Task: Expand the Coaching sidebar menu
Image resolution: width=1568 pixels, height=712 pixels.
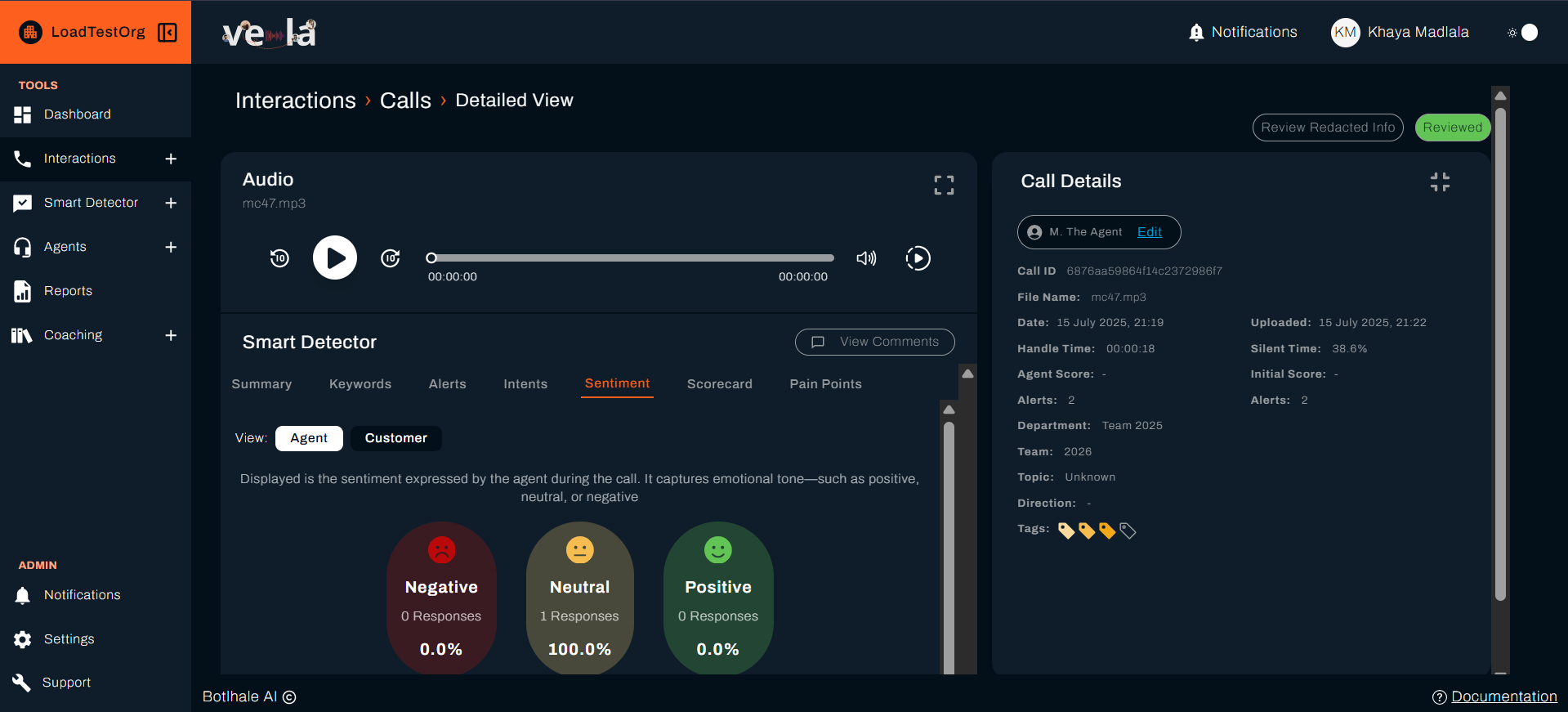Action: click(x=171, y=335)
